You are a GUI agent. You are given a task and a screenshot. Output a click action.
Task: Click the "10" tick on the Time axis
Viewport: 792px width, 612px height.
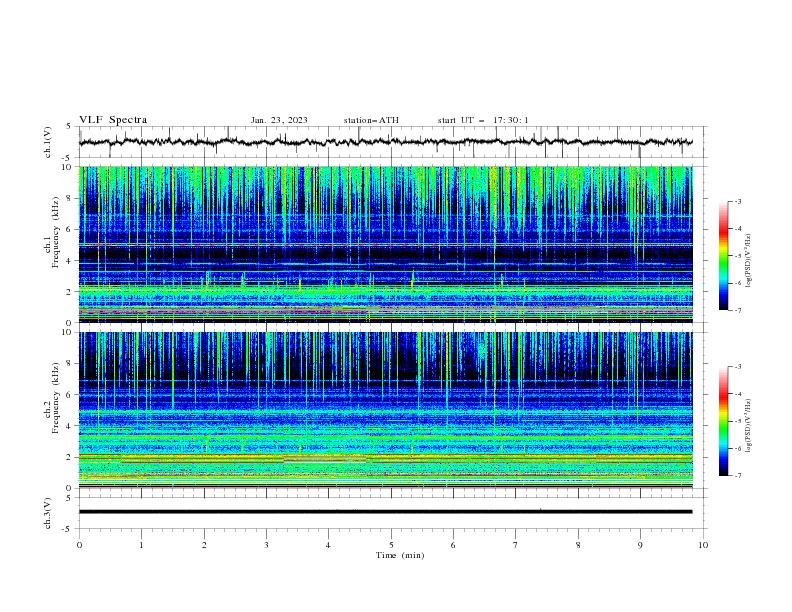pyautogui.click(x=703, y=545)
